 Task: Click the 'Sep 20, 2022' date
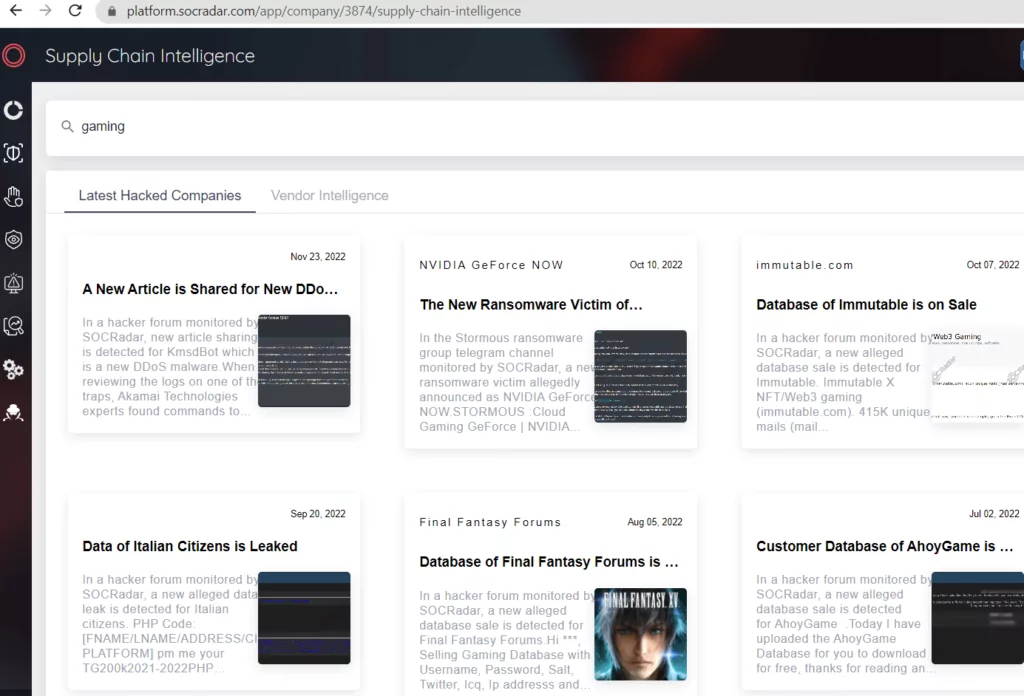tap(318, 514)
